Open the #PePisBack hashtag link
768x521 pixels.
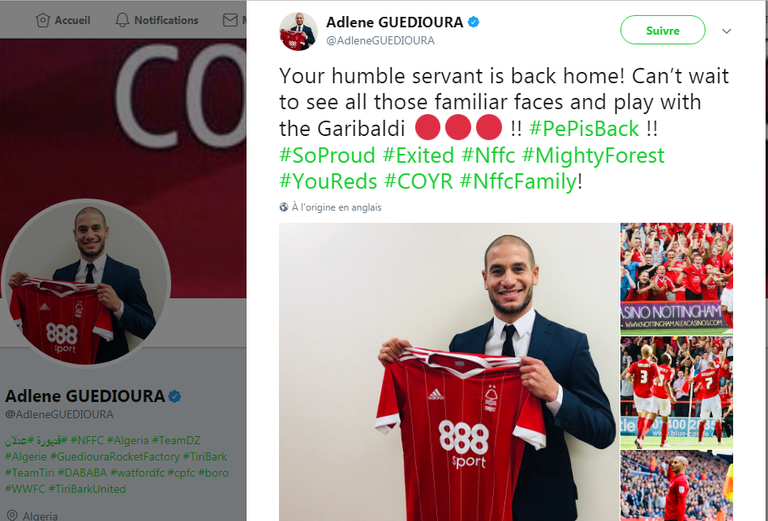584,129
